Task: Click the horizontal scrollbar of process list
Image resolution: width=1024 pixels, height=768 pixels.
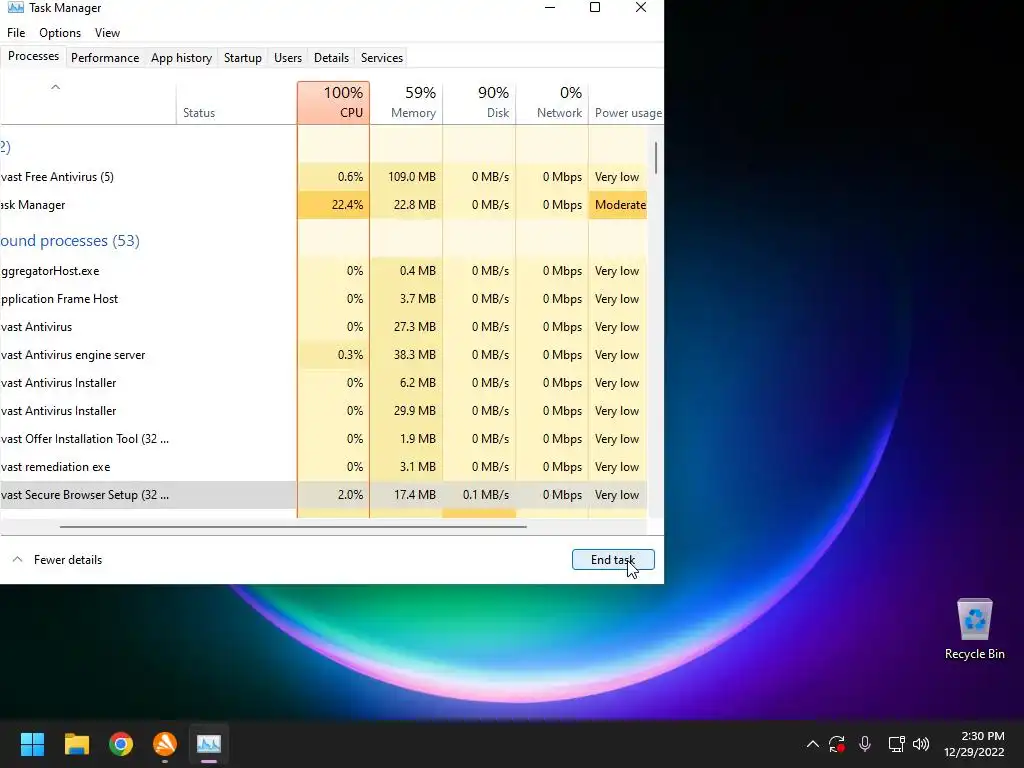Action: click(x=293, y=526)
